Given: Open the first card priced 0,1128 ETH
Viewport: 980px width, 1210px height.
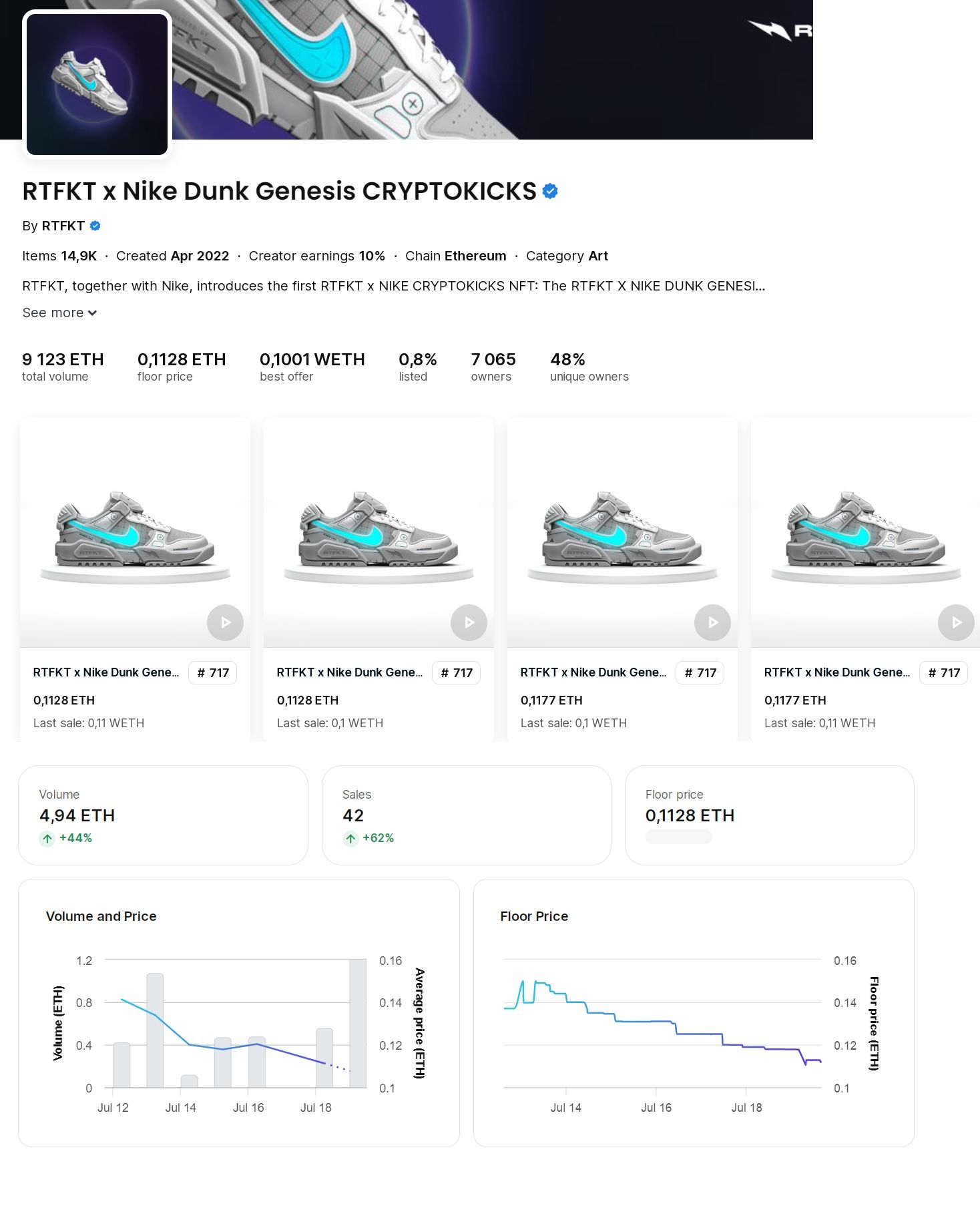Looking at the screenshot, I should tap(135, 534).
